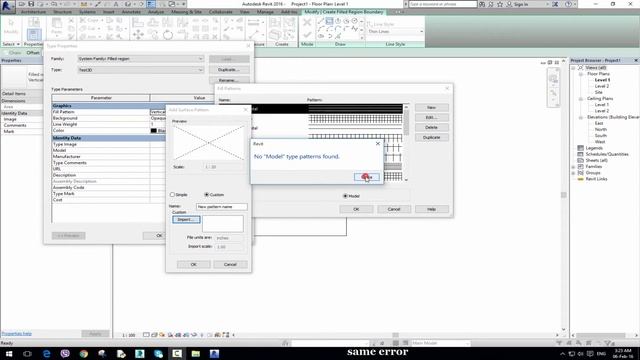
Task: Expand the Groups node in Project Browser
Action: [x=573, y=173]
